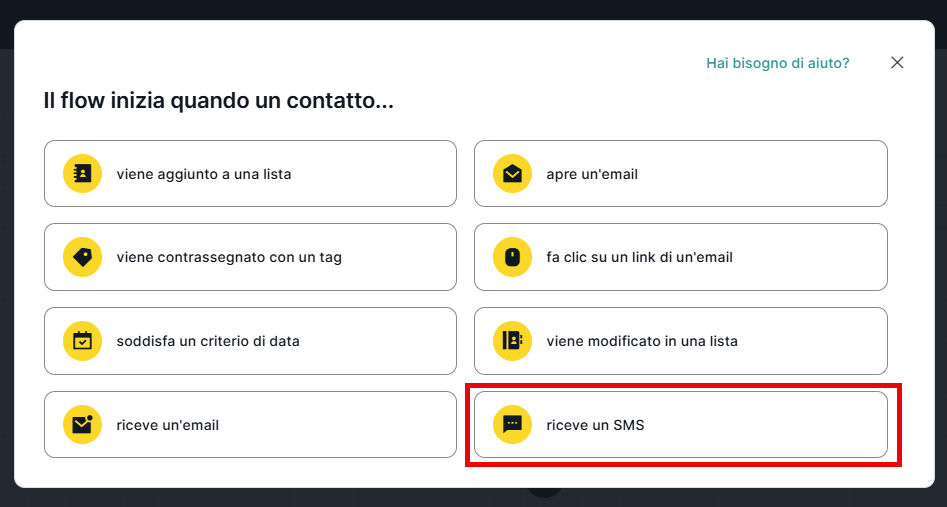Select 'viene aggiunto a una lista' trigger
The height and width of the screenshot is (507, 947).
[250, 174]
